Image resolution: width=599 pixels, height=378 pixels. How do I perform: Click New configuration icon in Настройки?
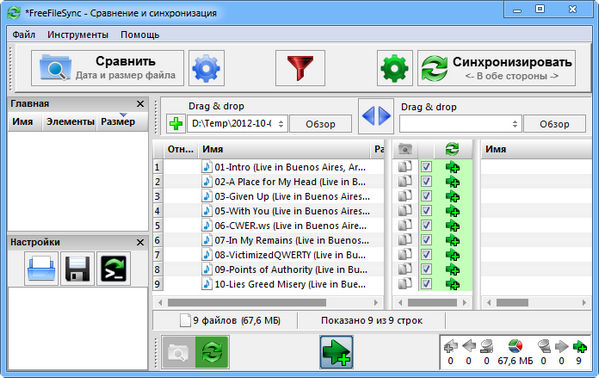pyautogui.click(x=41, y=269)
